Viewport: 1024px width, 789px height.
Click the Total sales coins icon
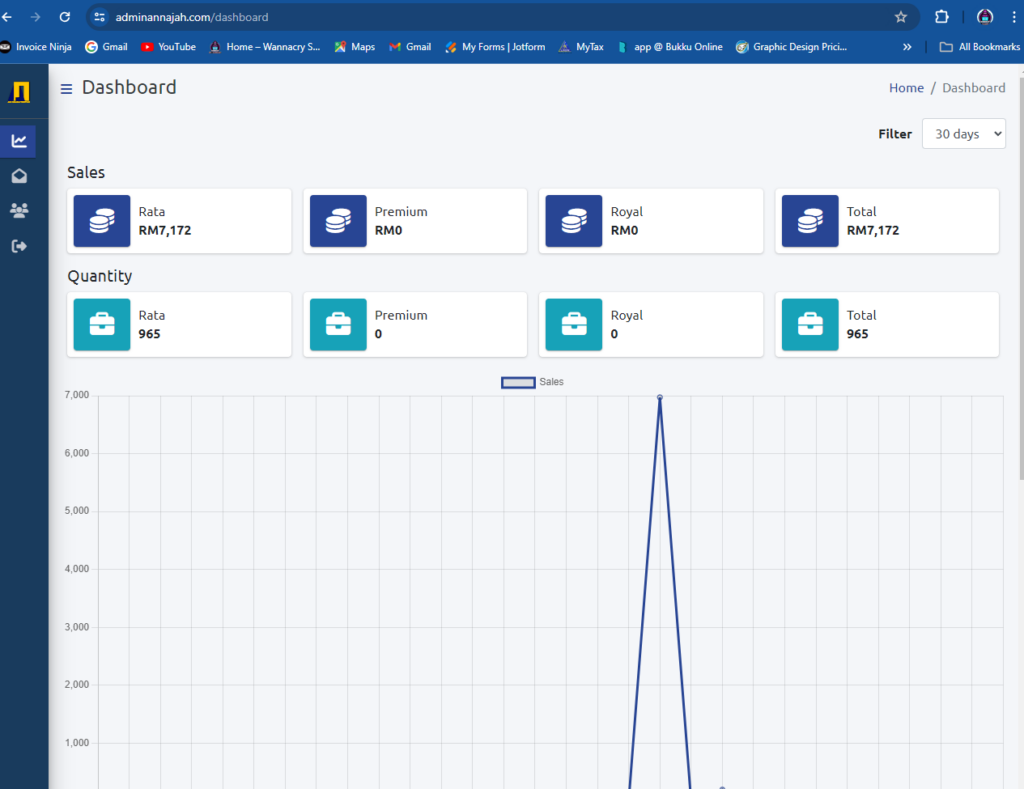(810, 221)
